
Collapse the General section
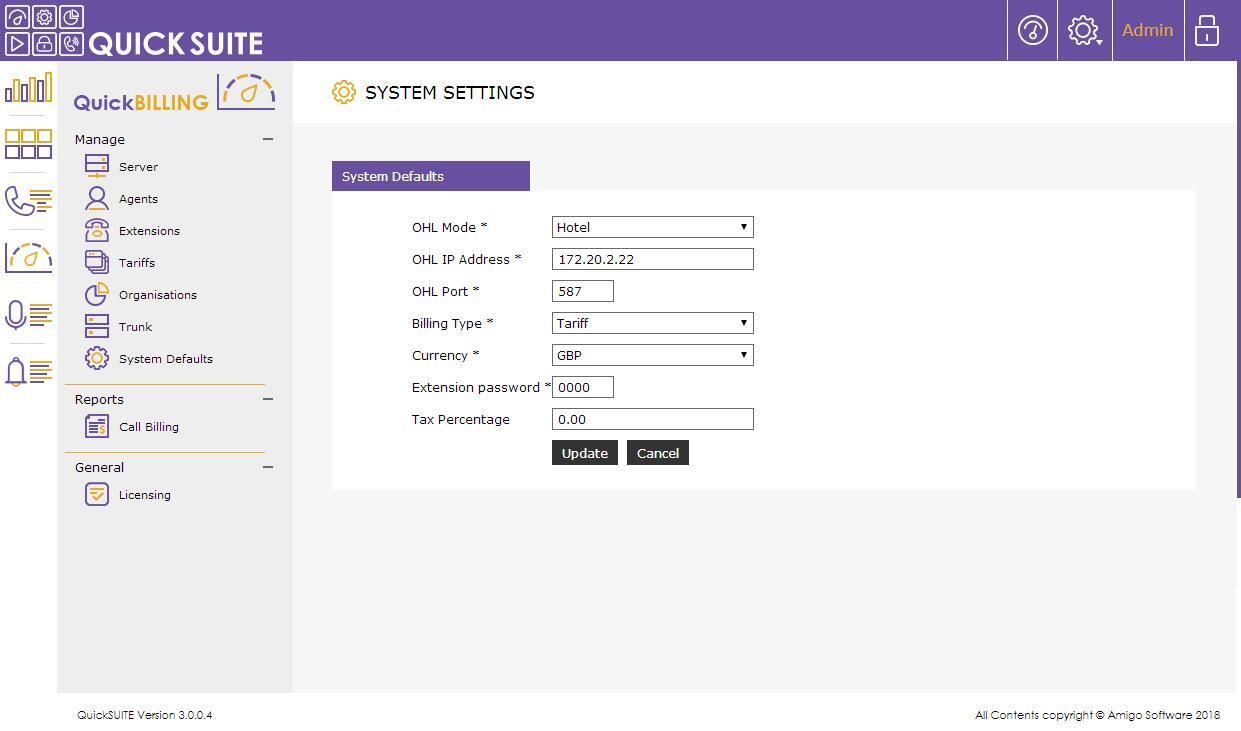pyautogui.click(x=268, y=467)
